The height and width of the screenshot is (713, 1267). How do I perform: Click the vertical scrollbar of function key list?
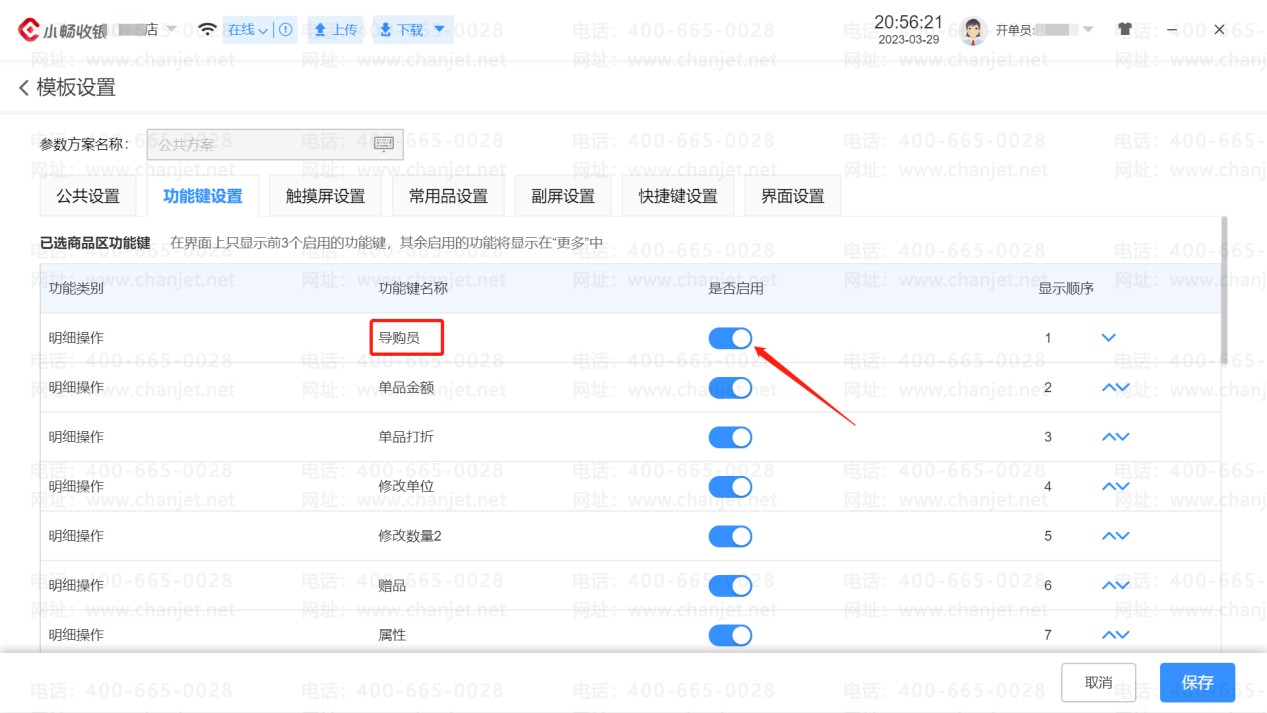[x=1224, y=290]
